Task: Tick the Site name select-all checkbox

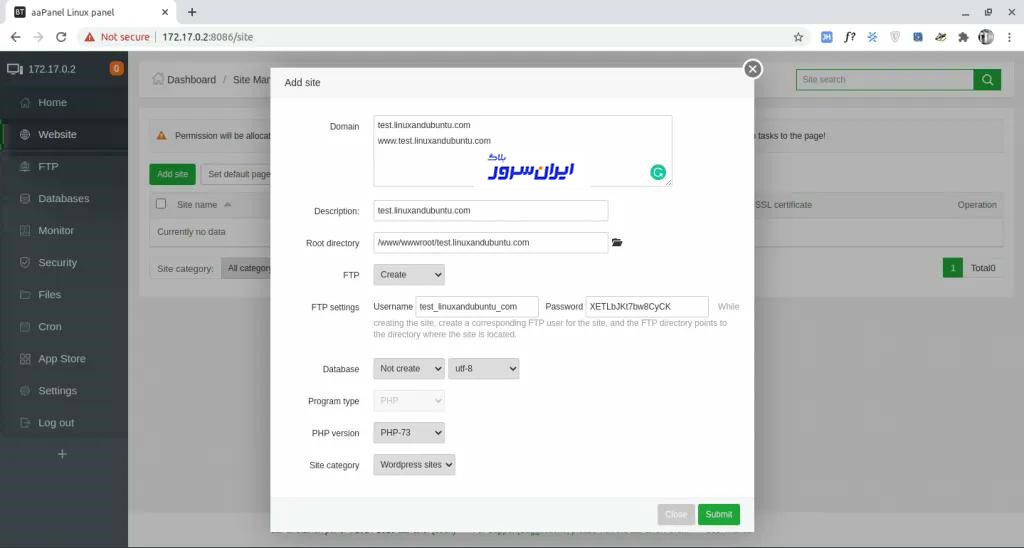Action: click(x=161, y=204)
